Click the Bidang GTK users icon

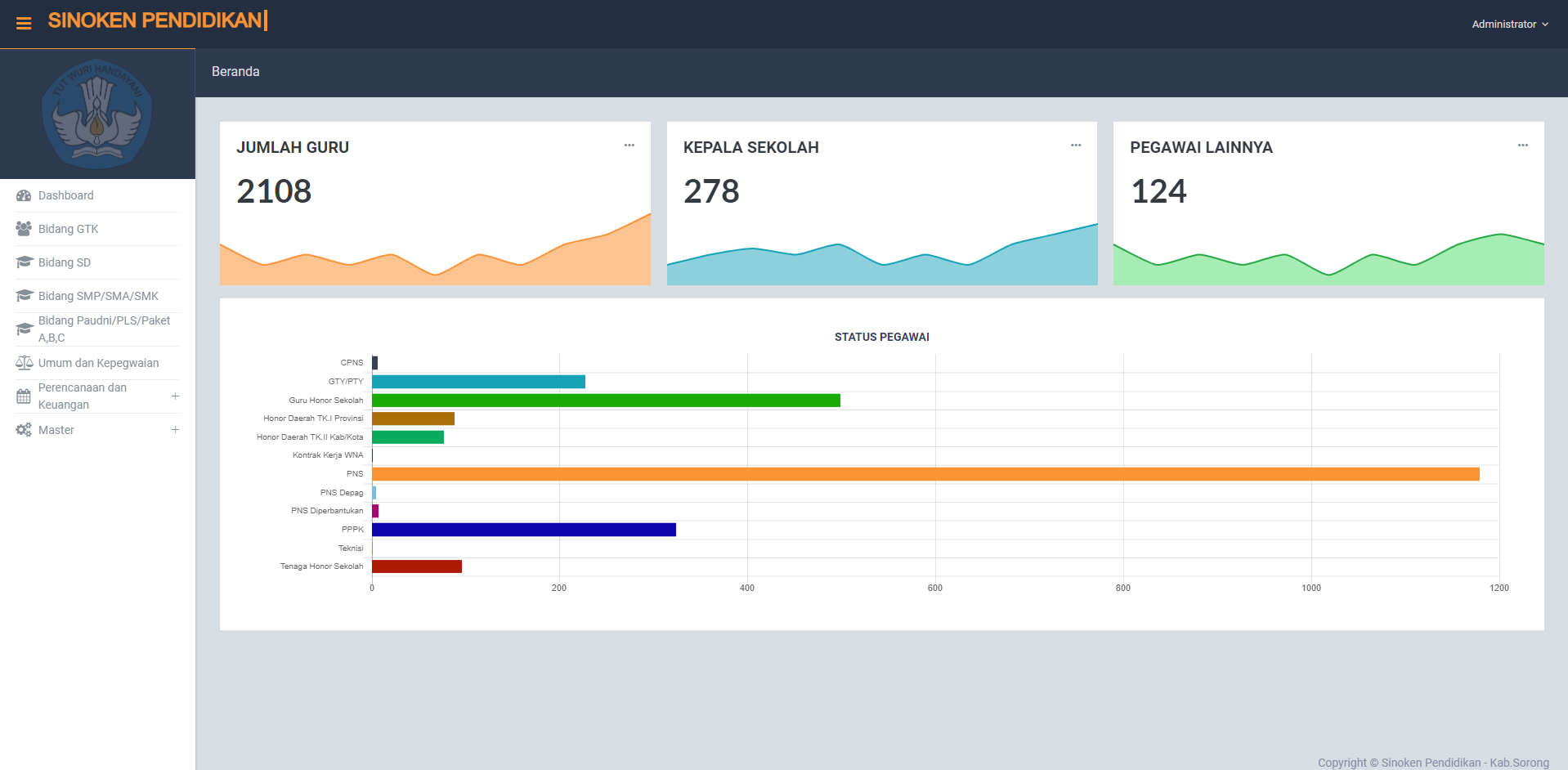coord(24,229)
